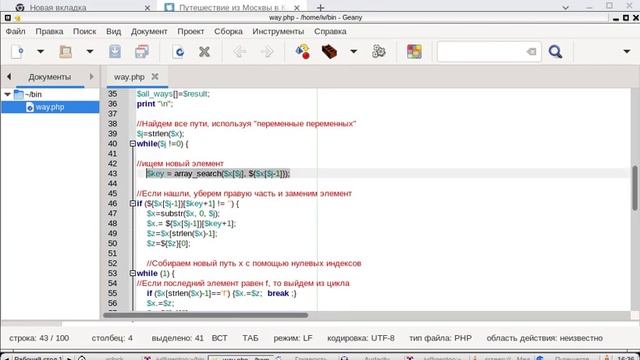Click status bar 'строка: 43 / 100'

[39, 338]
